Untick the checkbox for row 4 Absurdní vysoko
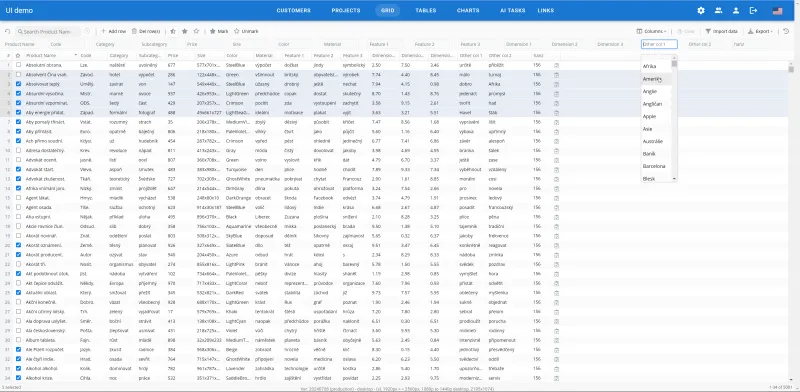The height and width of the screenshot is (392, 800). pyautogui.click(x=18, y=93)
